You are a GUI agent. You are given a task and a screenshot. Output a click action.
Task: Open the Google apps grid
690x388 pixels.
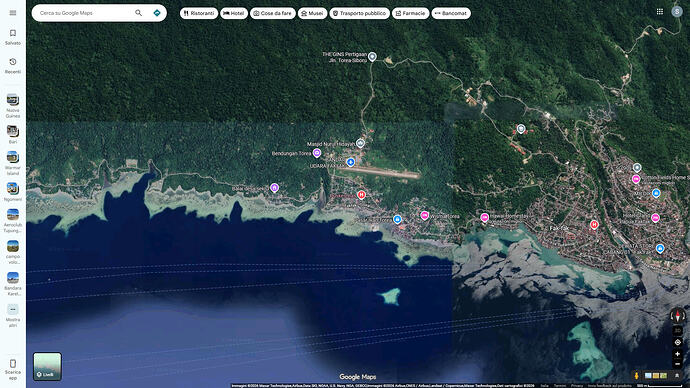tap(660, 12)
